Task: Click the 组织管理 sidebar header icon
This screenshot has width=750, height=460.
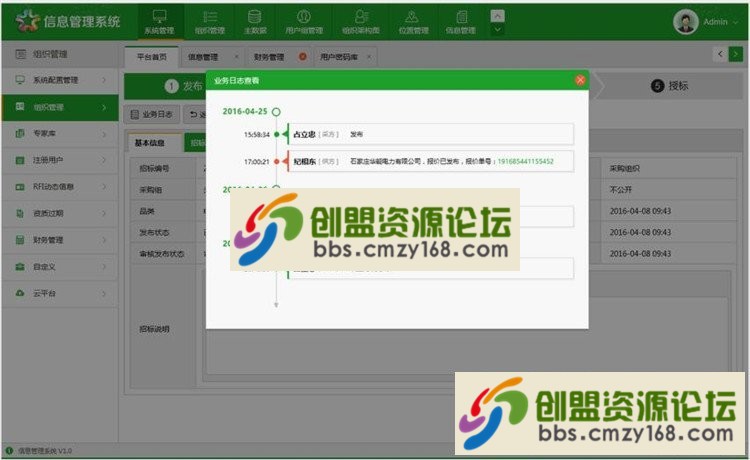Action: tap(21, 54)
